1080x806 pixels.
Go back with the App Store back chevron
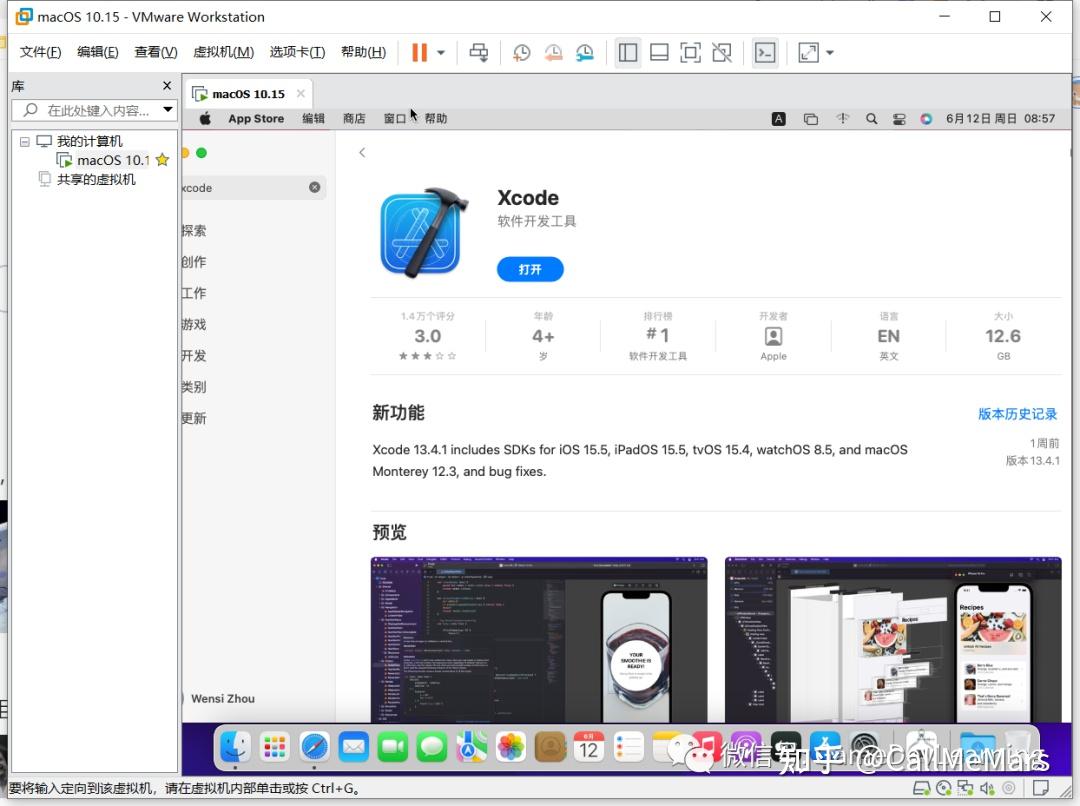click(362, 152)
